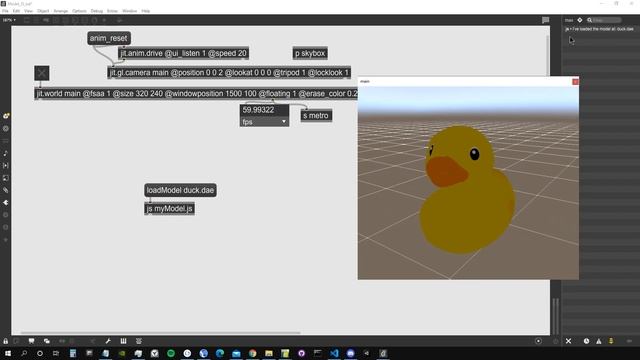The width and height of the screenshot is (640, 360).
Task: Open Discord from the taskbar
Action: tap(350, 353)
